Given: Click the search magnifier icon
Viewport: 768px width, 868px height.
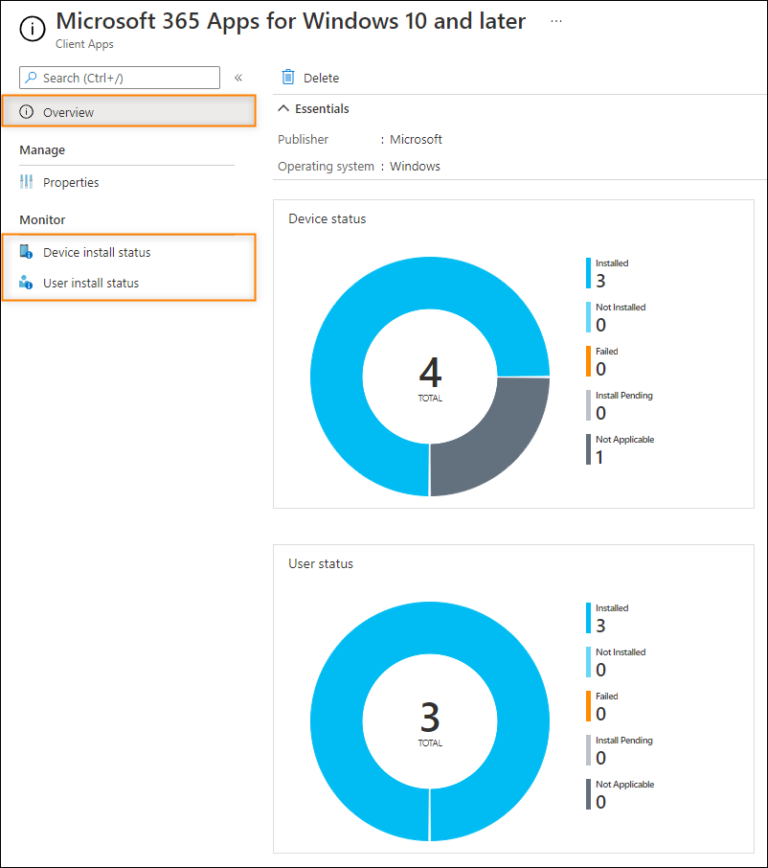Looking at the screenshot, I should 33,77.
